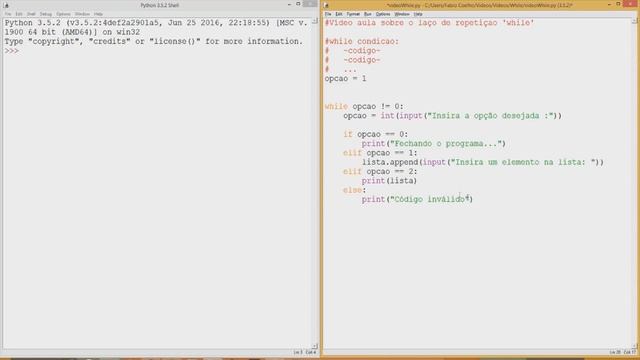Click the 'Fechando o programa...' print line
The height and width of the screenshot is (360, 640).
(x=433, y=143)
